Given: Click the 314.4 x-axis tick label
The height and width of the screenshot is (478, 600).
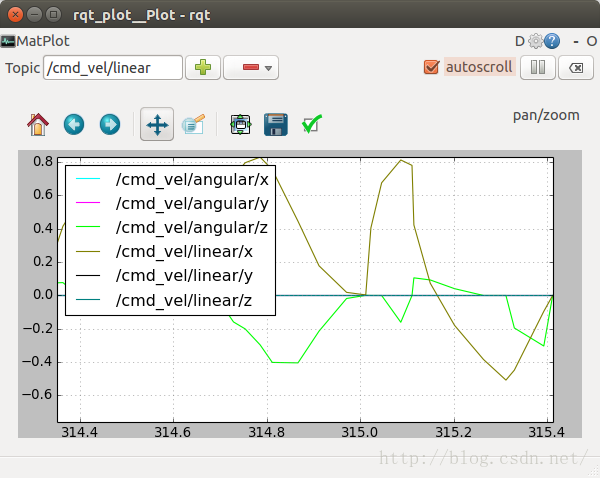Looking at the screenshot, I should [x=80, y=432].
